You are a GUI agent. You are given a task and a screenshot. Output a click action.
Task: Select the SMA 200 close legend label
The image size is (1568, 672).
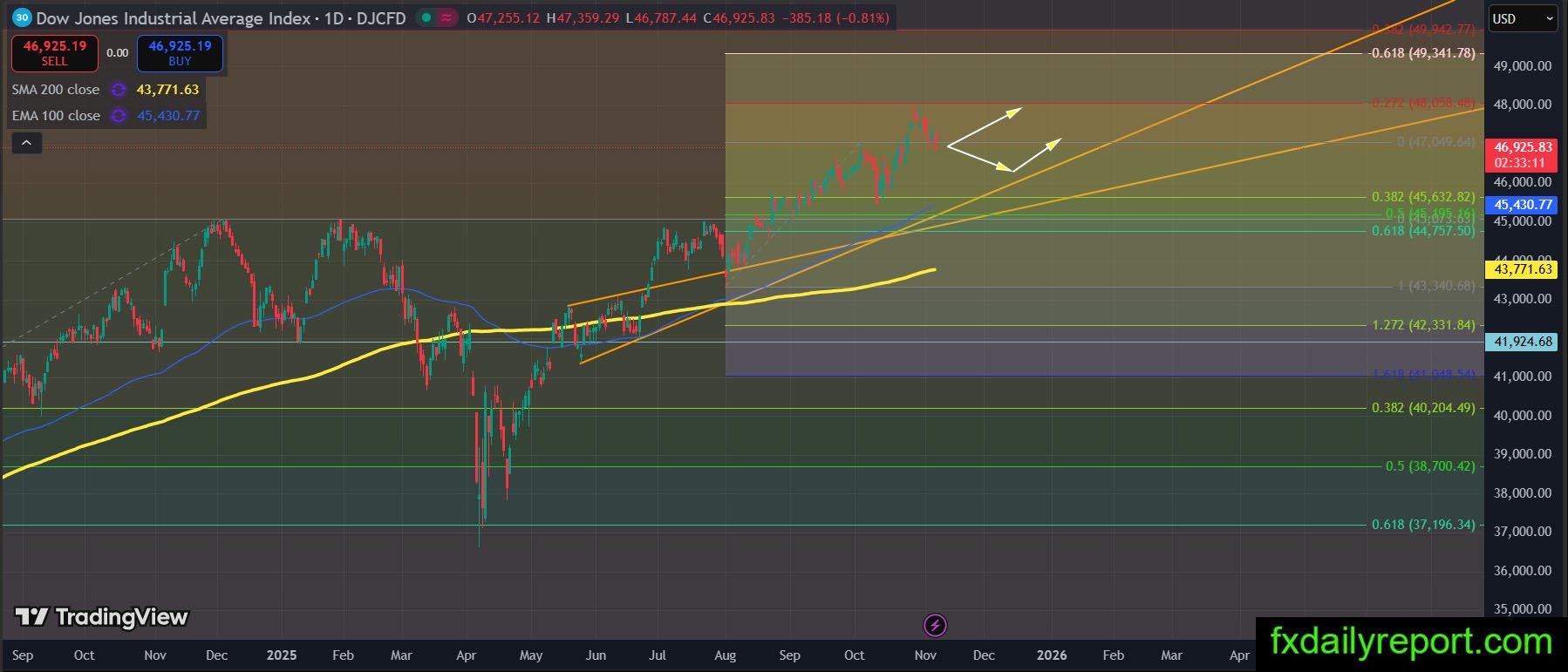pos(56,90)
